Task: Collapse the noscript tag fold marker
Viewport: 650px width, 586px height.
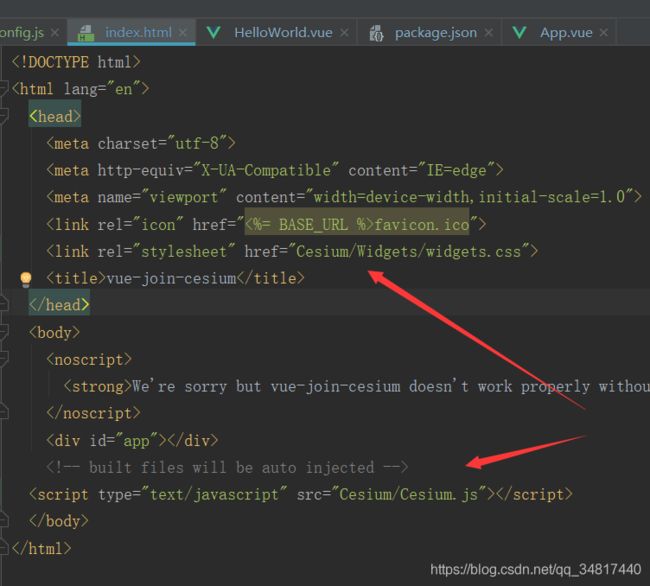Action: (x=4, y=359)
